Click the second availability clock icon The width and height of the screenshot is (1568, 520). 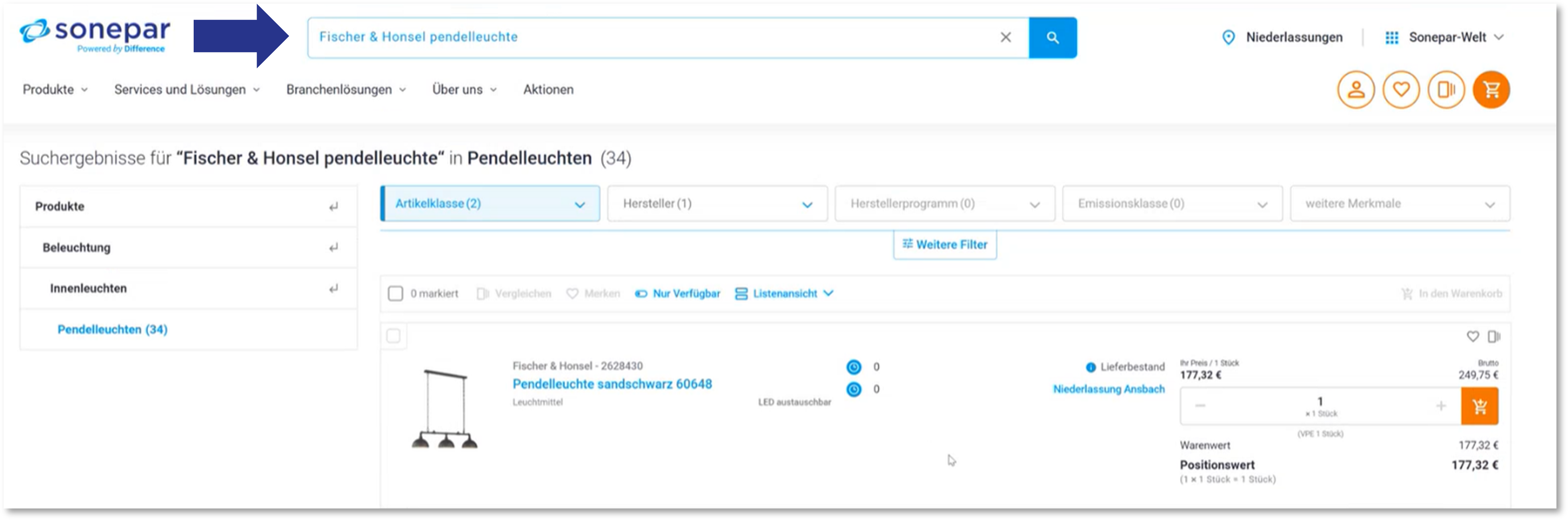pyautogui.click(x=854, y=389)
